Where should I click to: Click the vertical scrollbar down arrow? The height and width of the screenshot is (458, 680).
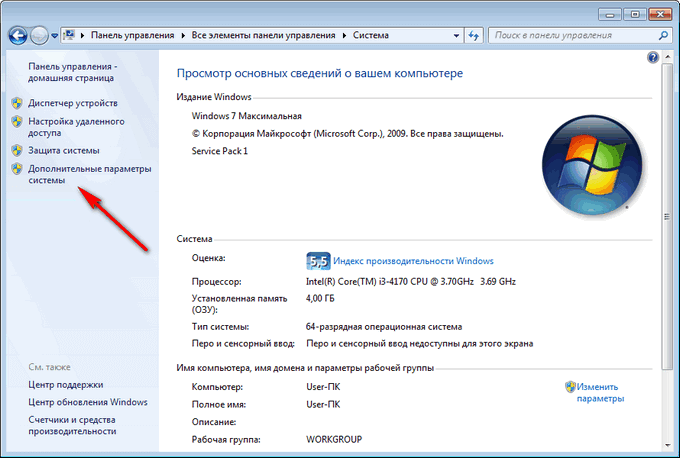tap(667, 446)
